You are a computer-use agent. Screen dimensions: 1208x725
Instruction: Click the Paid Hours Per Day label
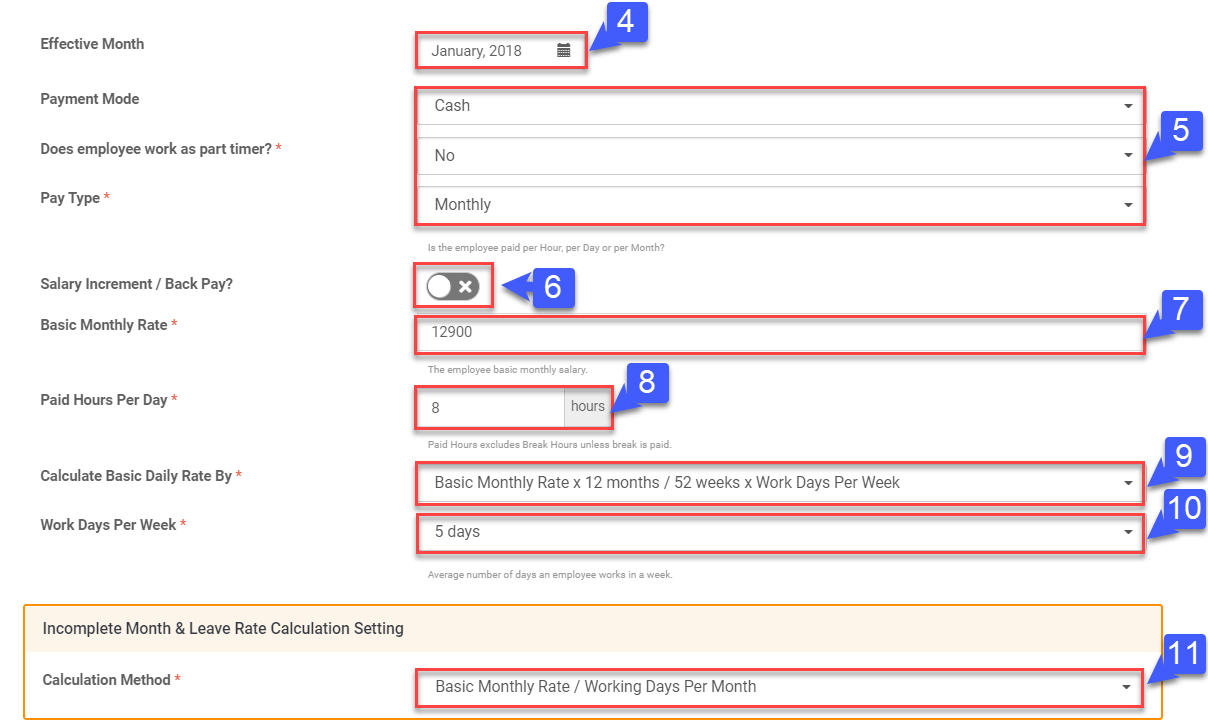pyautogui.click(x=104, y=400)
